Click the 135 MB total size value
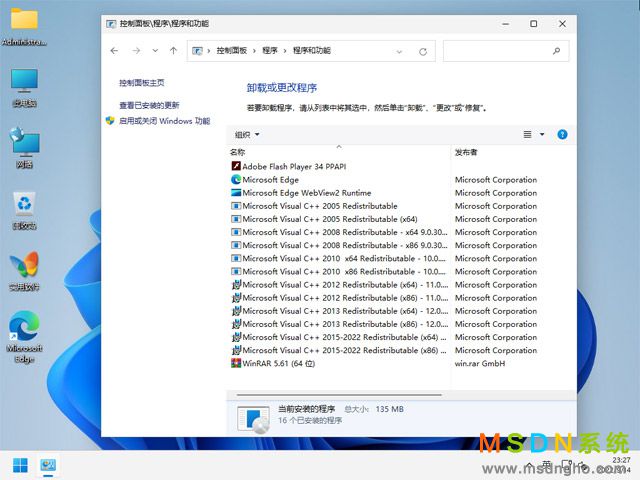 point(389,409)
